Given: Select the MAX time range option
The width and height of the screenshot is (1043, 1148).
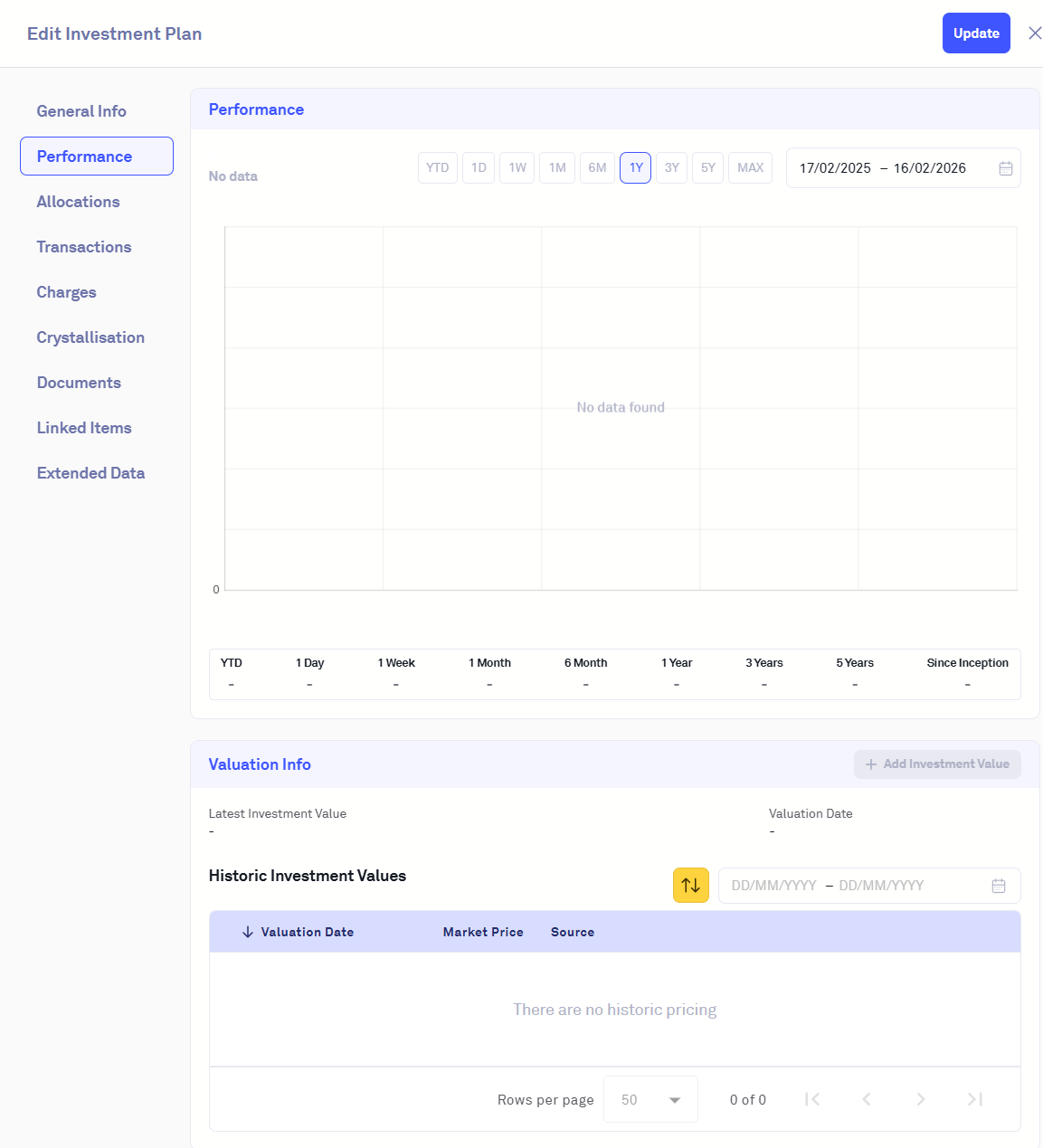Looking at the screenshot, I should point(750,168).
